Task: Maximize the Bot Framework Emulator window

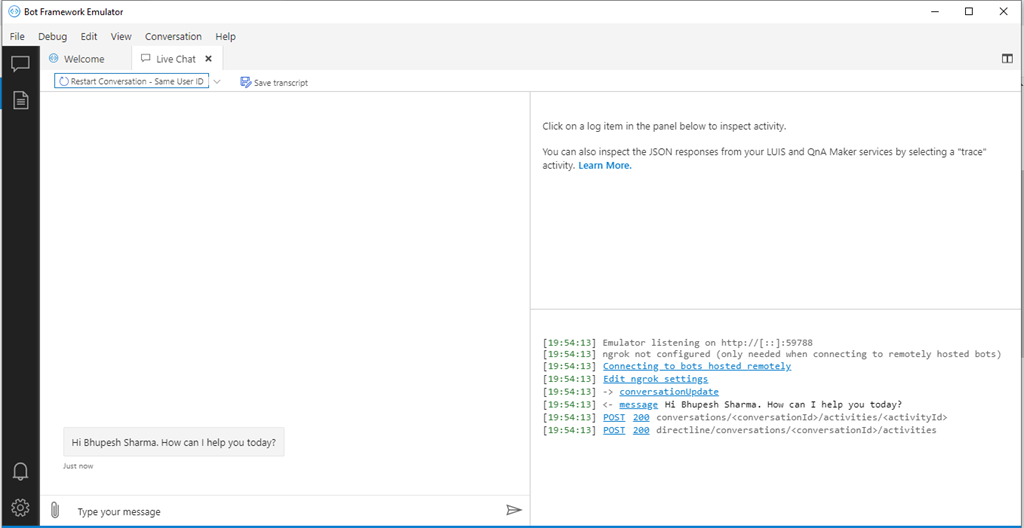Action: click(969, 11)
